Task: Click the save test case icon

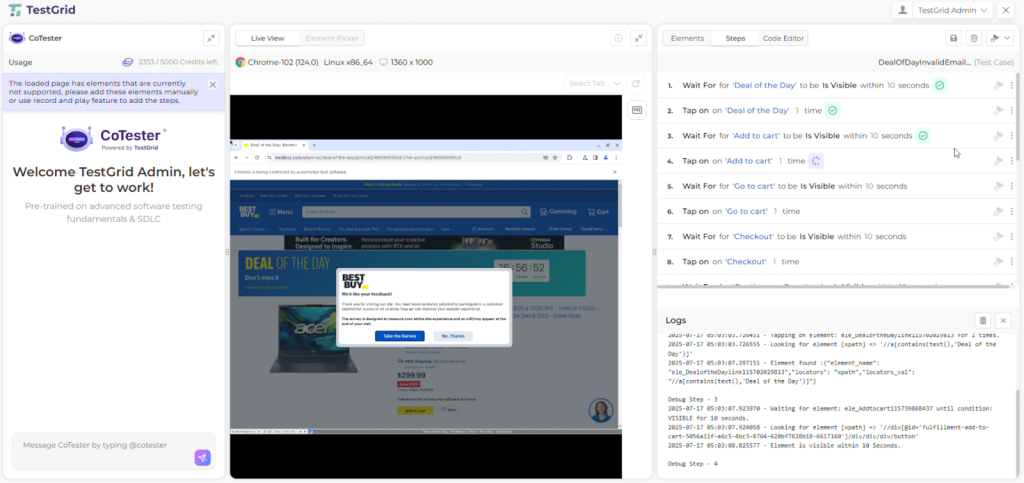Action: tap(953, 38)
